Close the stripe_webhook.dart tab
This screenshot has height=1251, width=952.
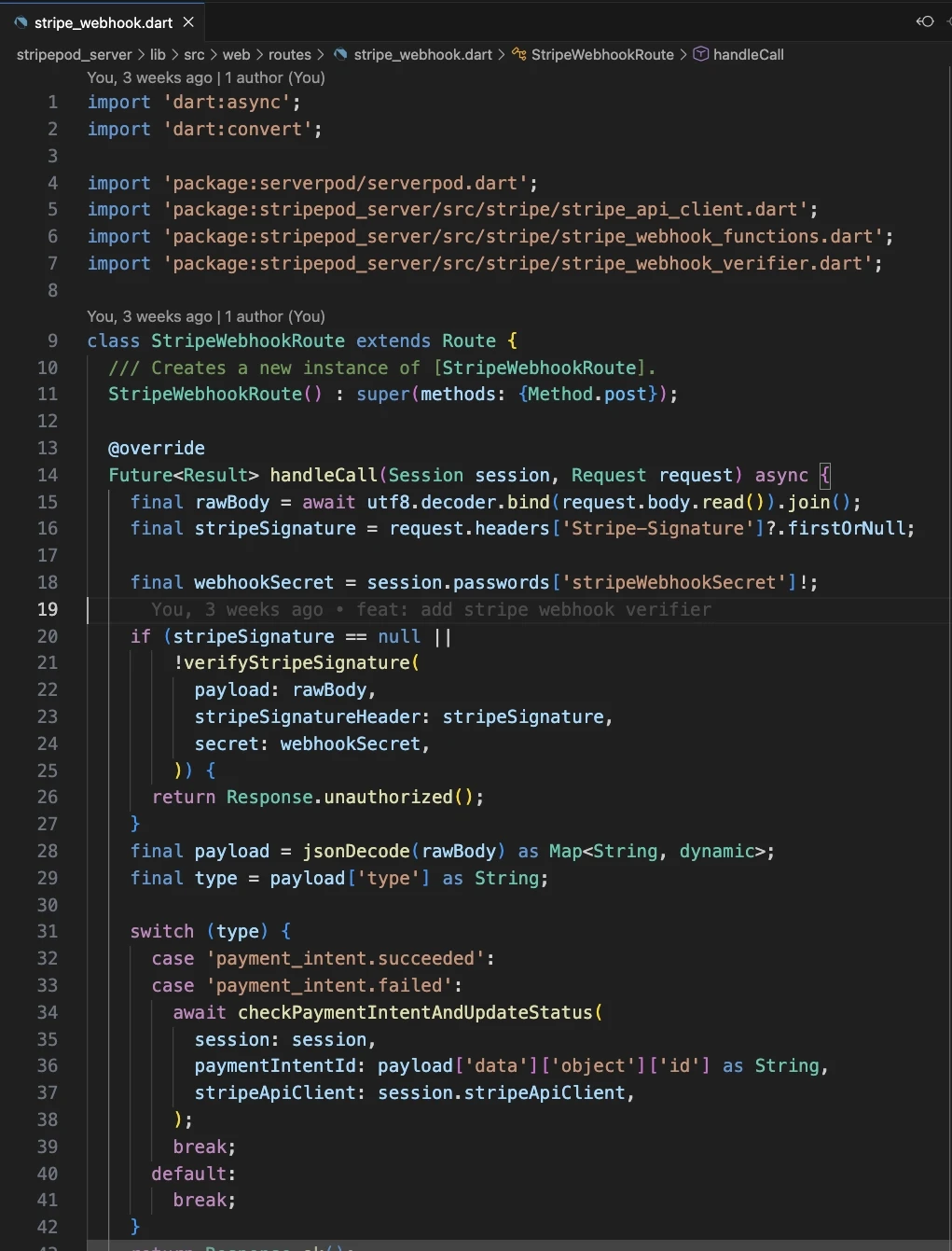(x=188, y=21)
